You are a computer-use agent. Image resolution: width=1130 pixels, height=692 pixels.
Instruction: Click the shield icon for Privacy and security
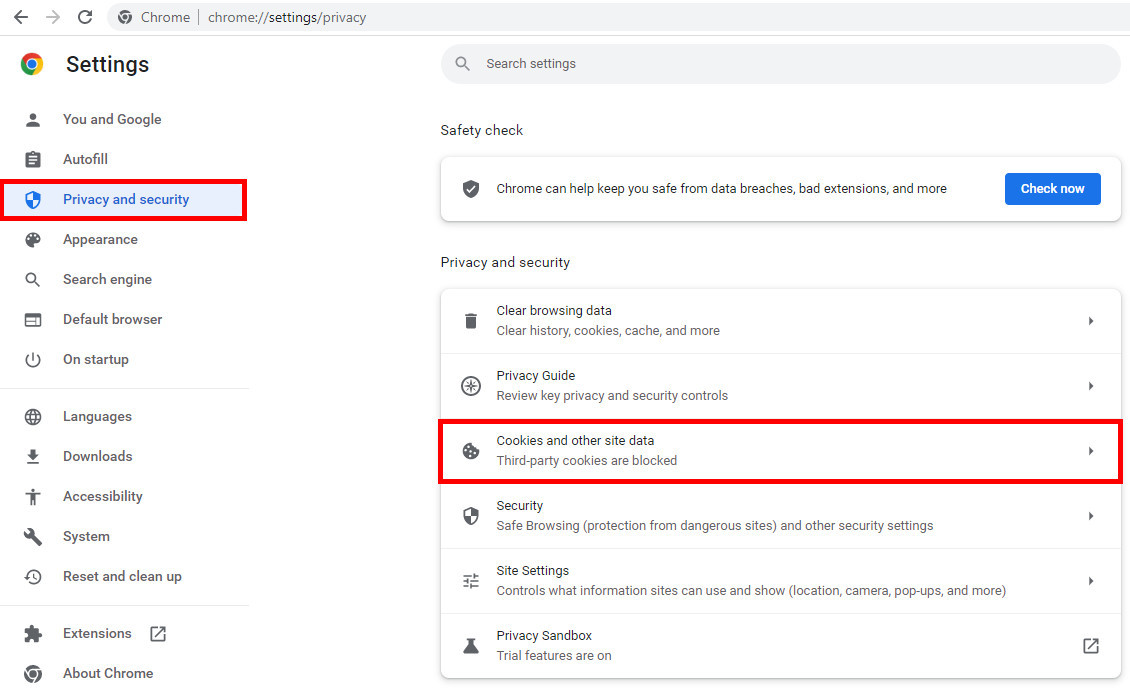[32, 200]
